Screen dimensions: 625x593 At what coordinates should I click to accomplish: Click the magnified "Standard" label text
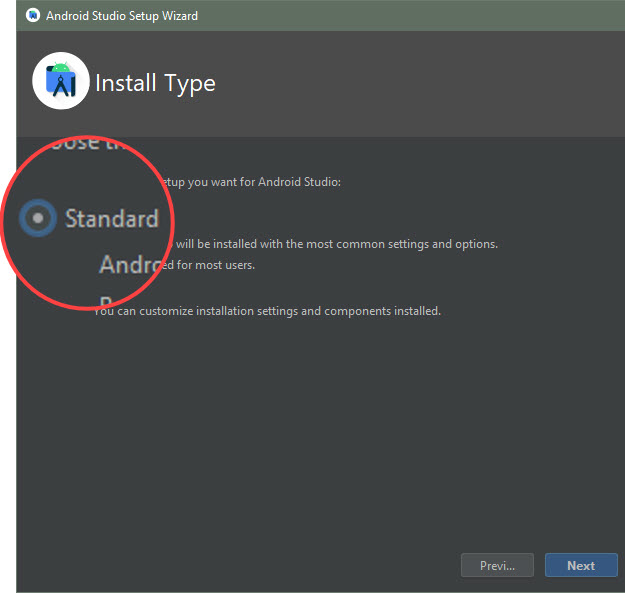pos(111,218)
